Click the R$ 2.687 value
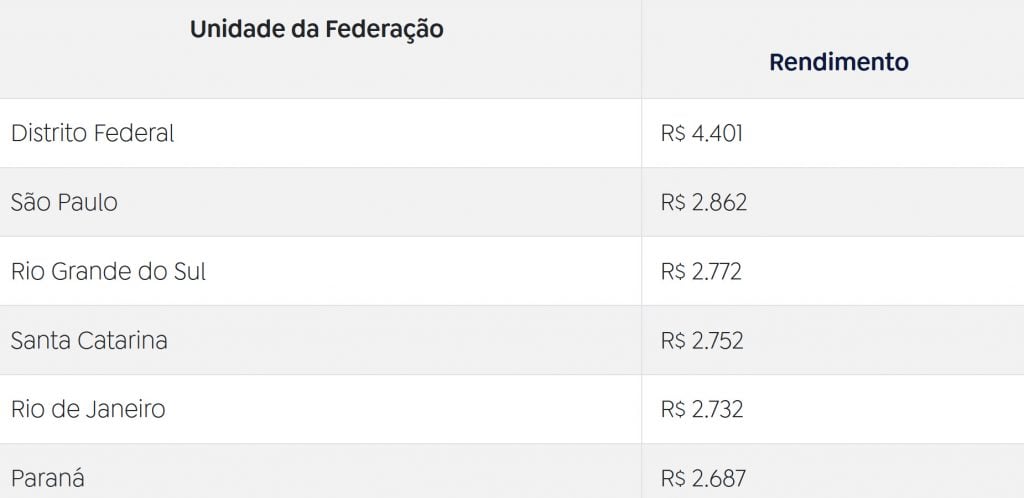This screenshot has width=1024, height=498. point(703,478)
